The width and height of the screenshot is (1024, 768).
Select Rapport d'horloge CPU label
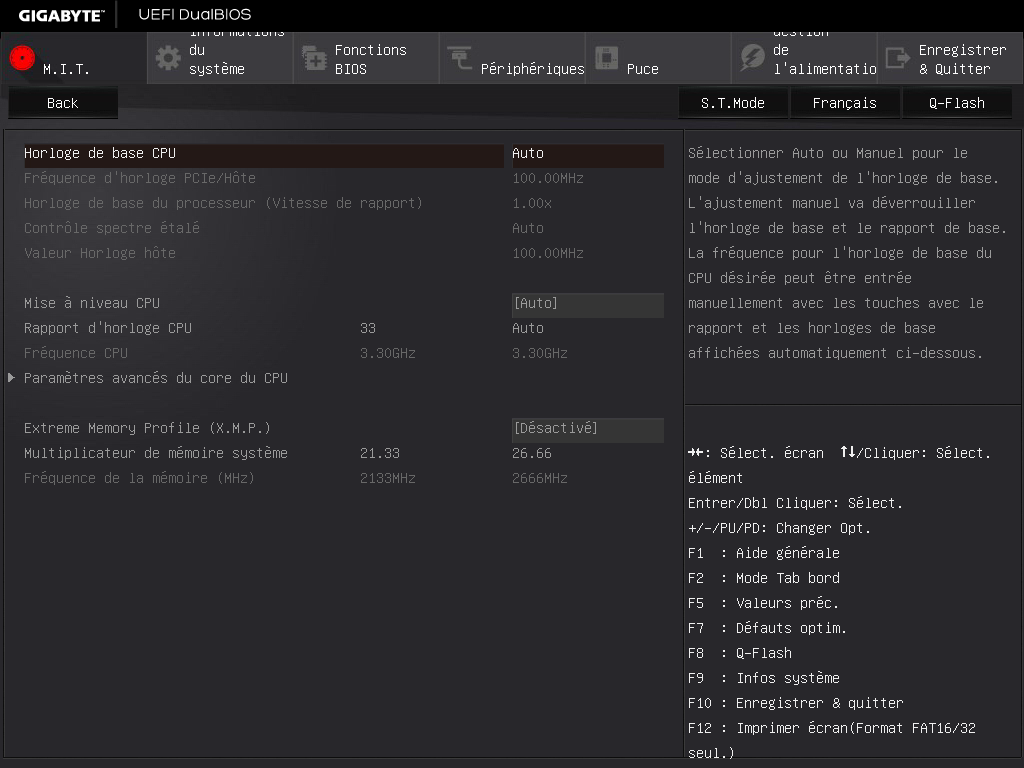108,328
